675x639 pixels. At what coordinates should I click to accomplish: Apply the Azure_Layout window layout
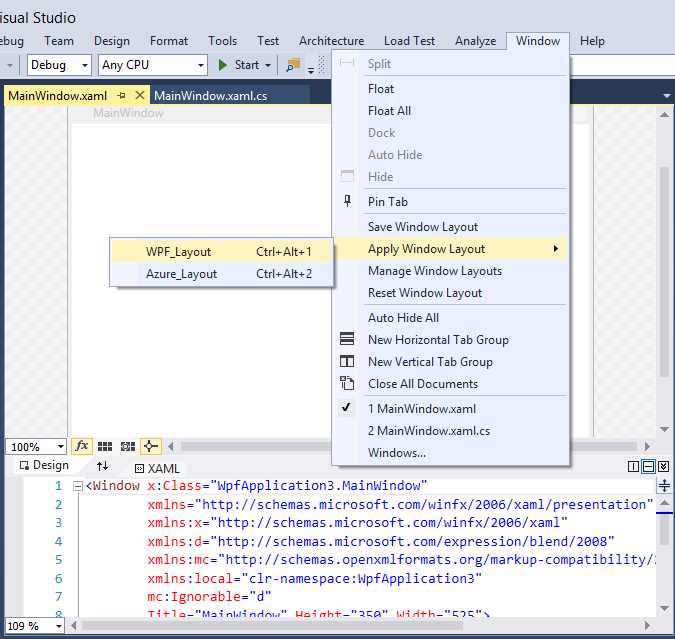tap(222, 273)
